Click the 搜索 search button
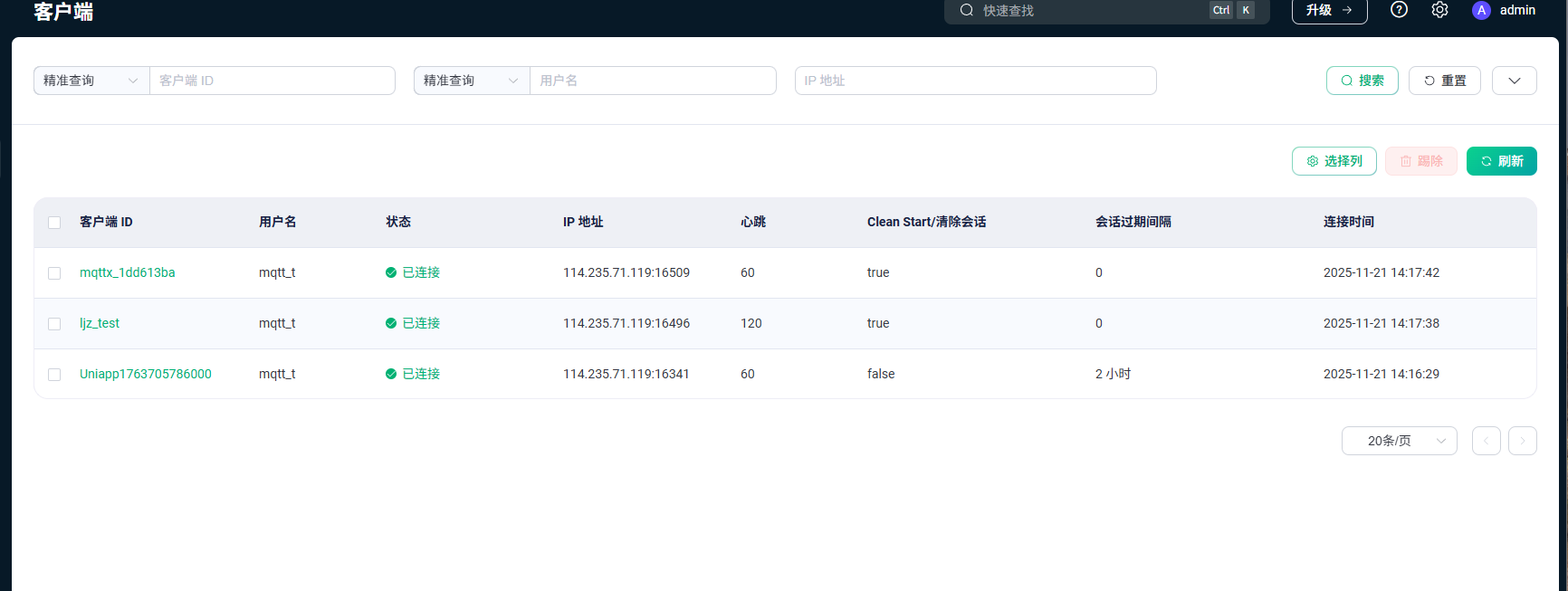This screenshot has height=591, width=1568. pos(1362,81)
